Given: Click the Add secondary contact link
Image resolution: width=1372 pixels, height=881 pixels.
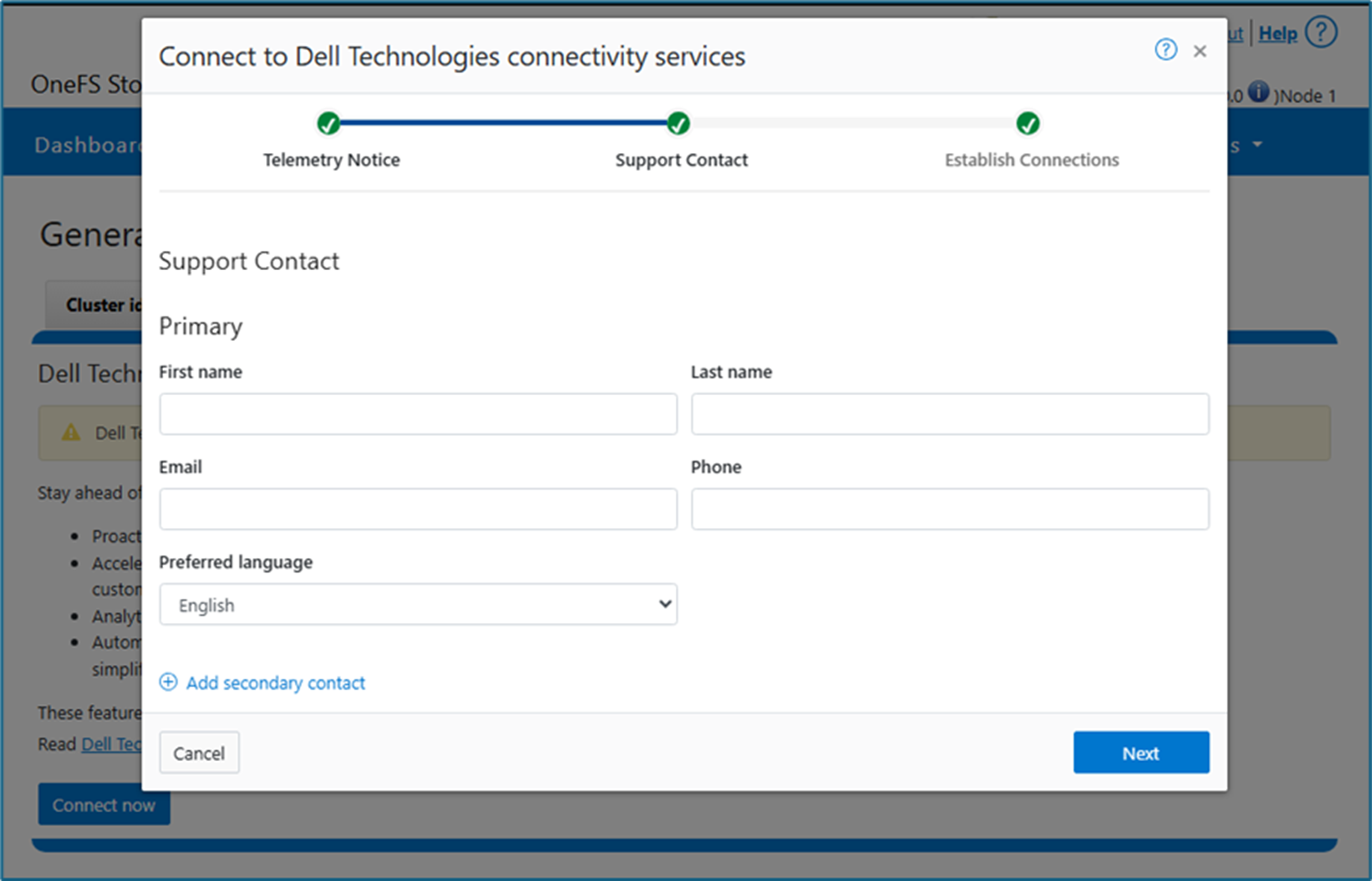Looking at the screenshot, I should coord(275,683).
